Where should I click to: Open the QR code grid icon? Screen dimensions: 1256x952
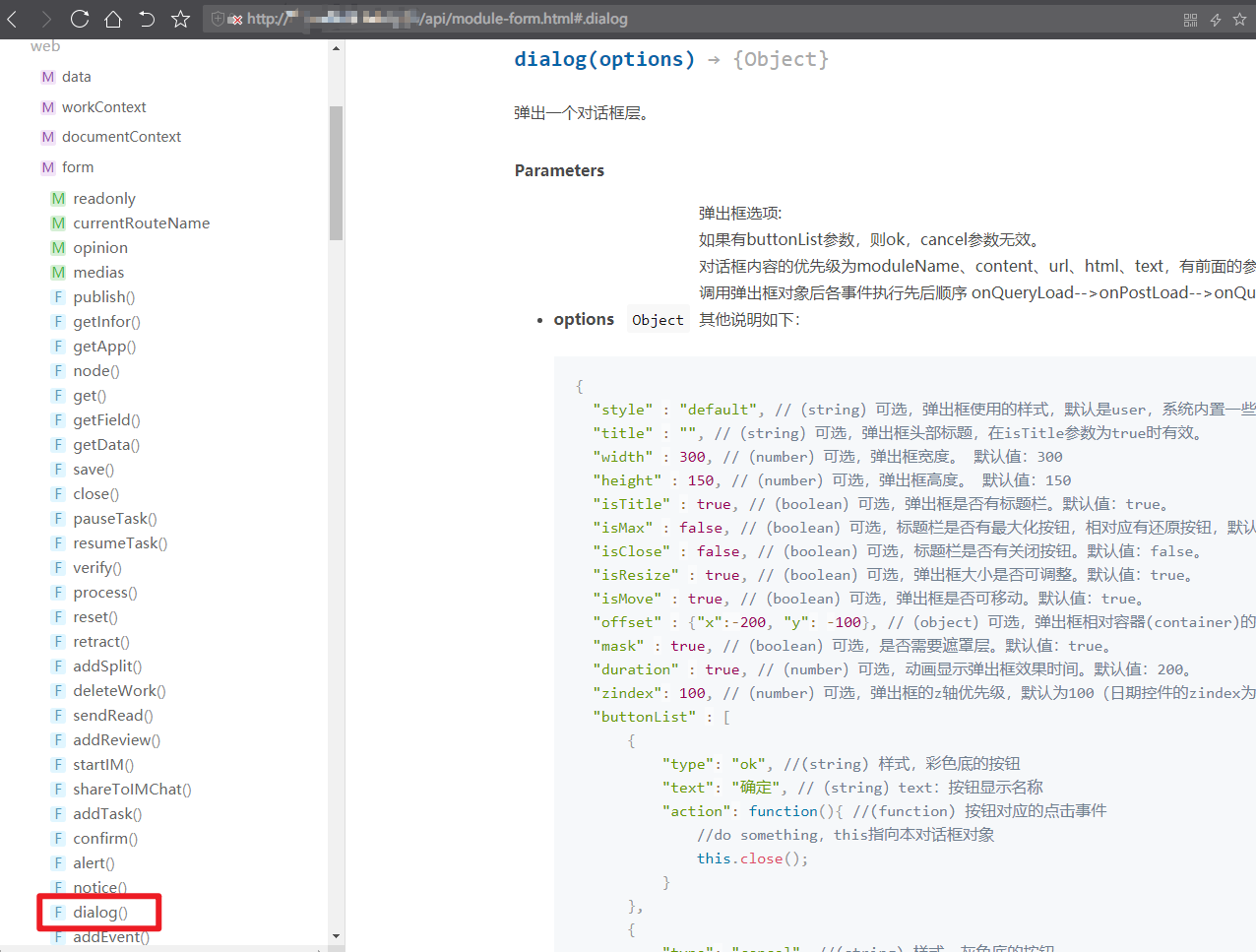coord(1190,20)
